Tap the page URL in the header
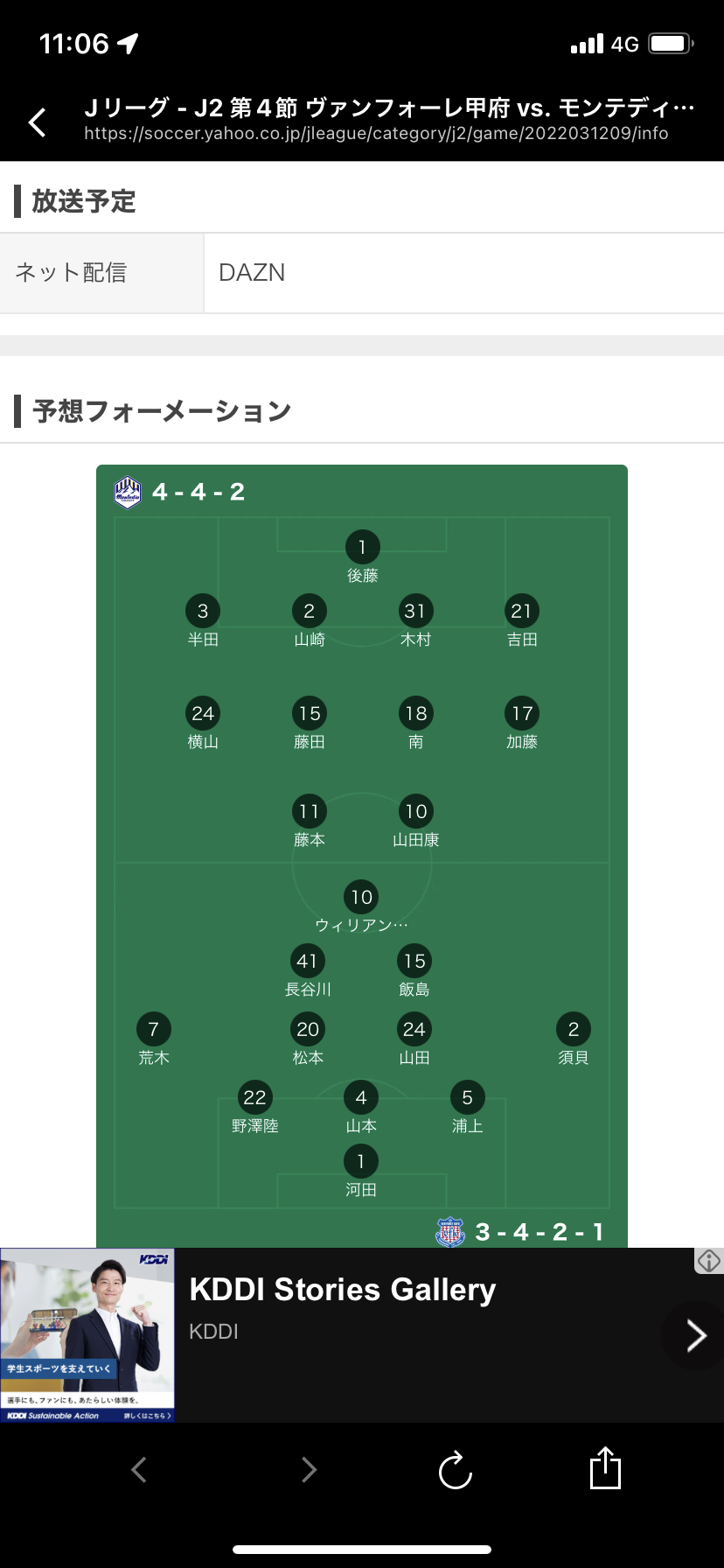 point(376,134)
